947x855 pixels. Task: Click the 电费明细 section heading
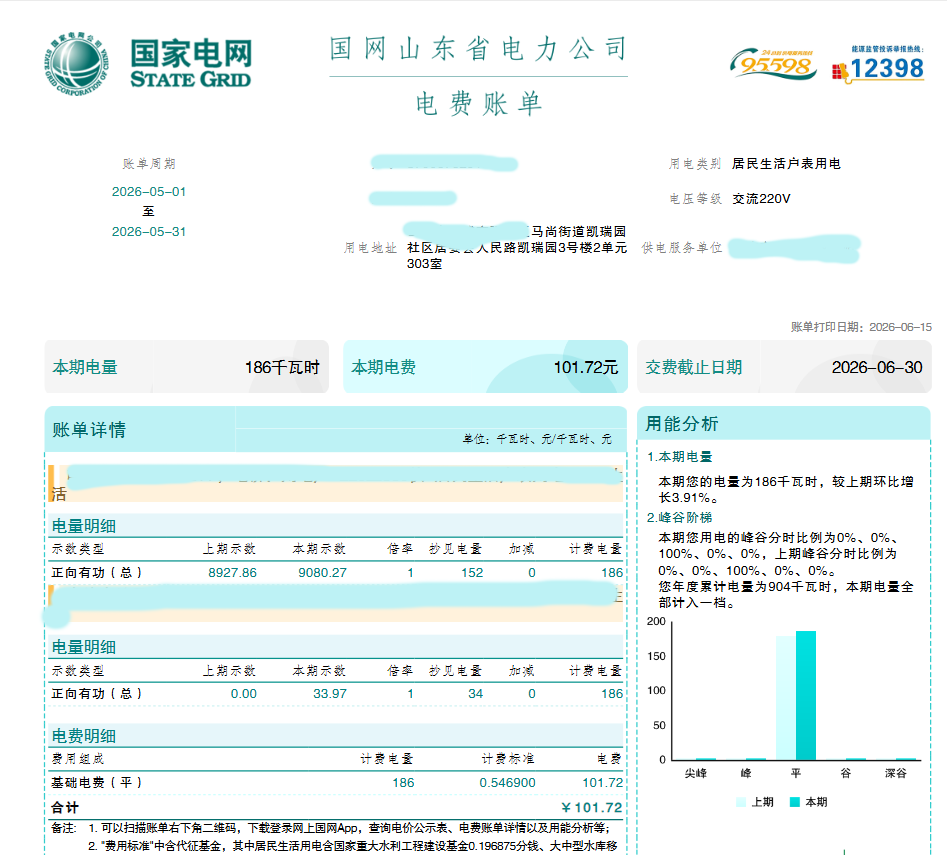(83, 736)
